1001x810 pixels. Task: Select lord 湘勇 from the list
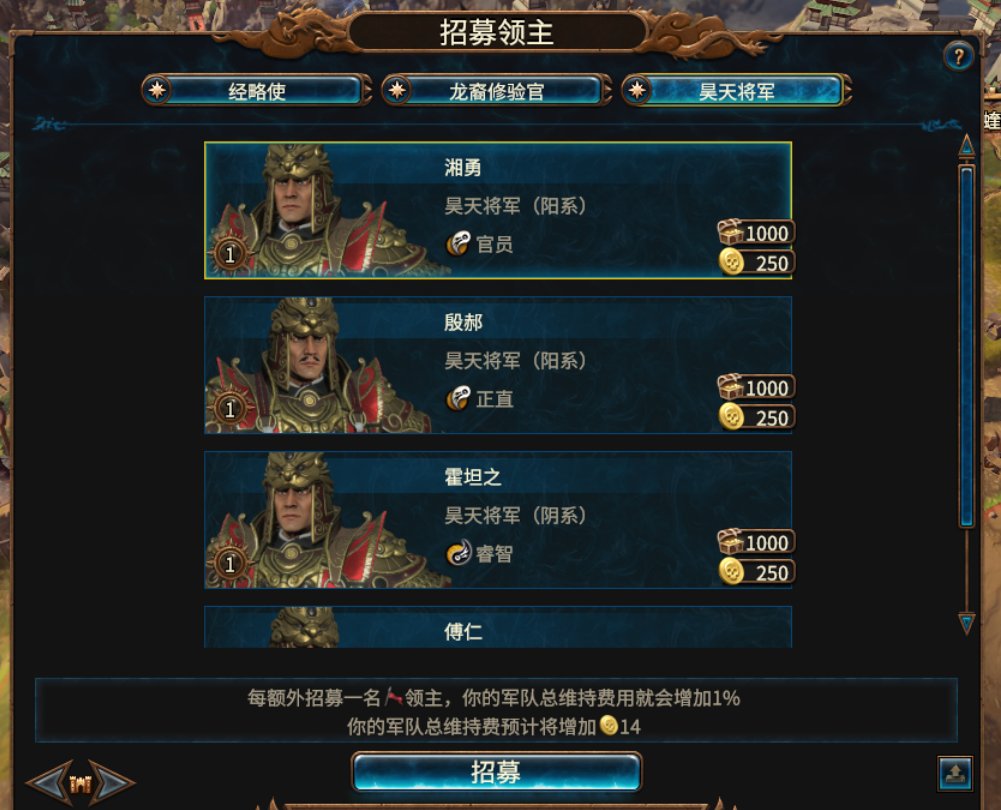click(498, 211)
